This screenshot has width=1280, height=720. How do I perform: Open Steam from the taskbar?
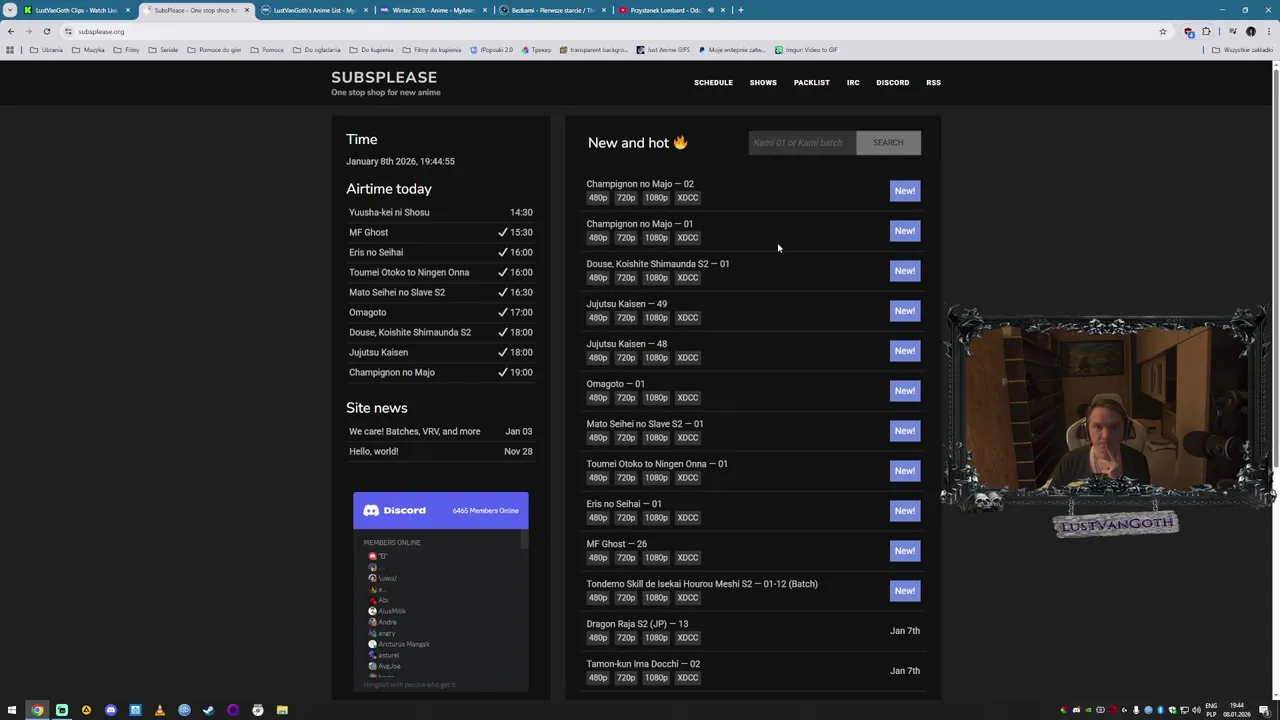[208, 710]
